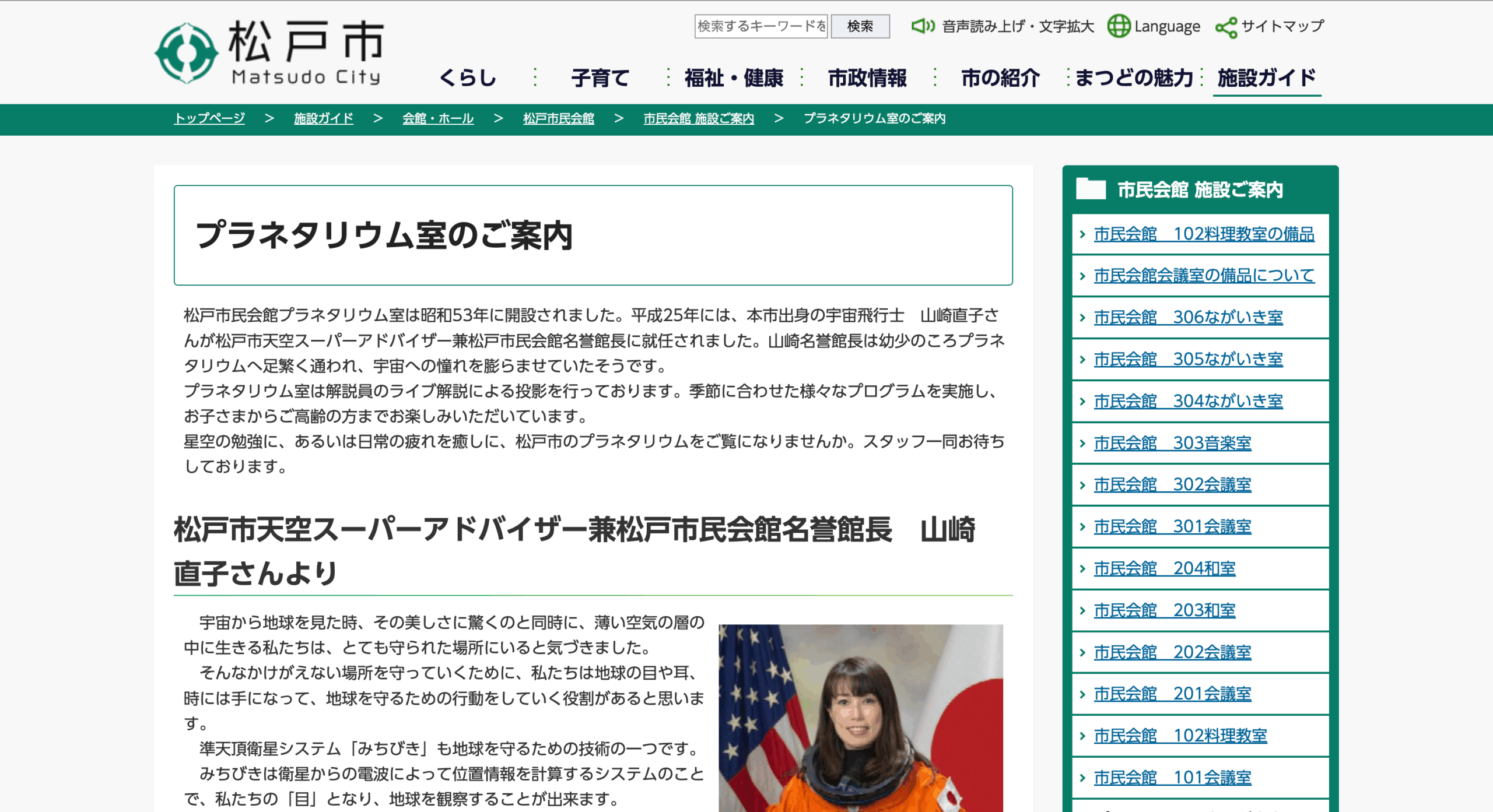Open 市民会館 202会議室 link
Image resolution: width=1493 pixels, height=812 pixels.
pyautogui.click(x=1173, y=653)
